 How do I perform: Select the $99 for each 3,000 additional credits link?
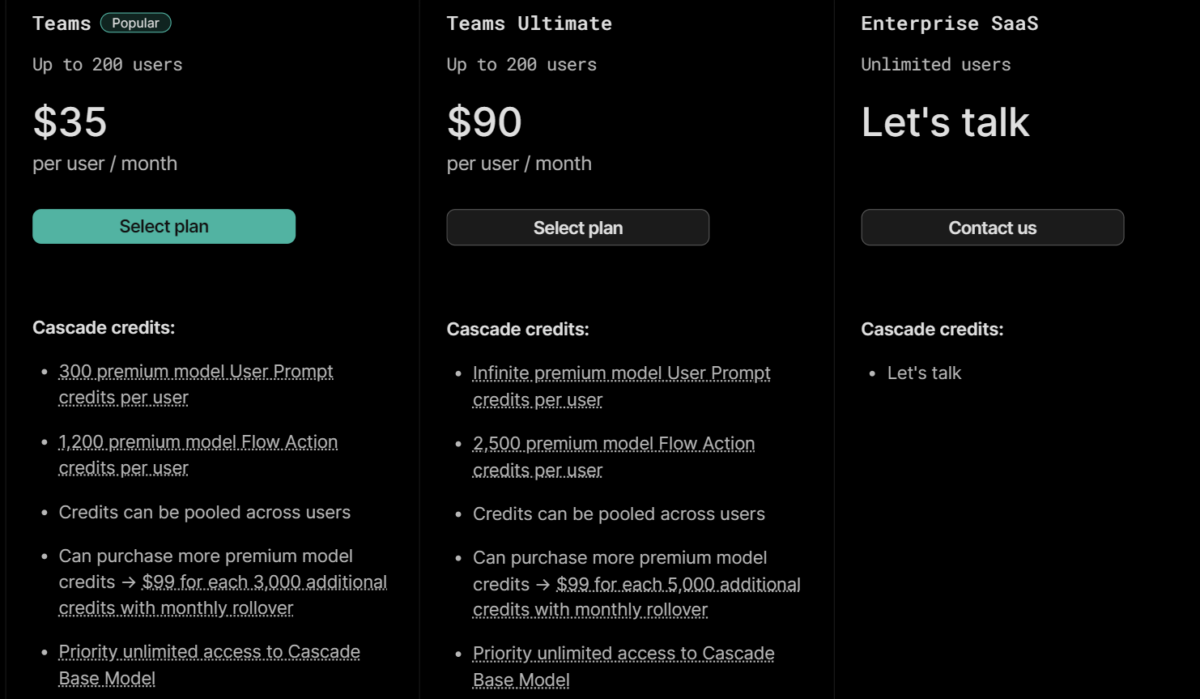tap(264, 582)
